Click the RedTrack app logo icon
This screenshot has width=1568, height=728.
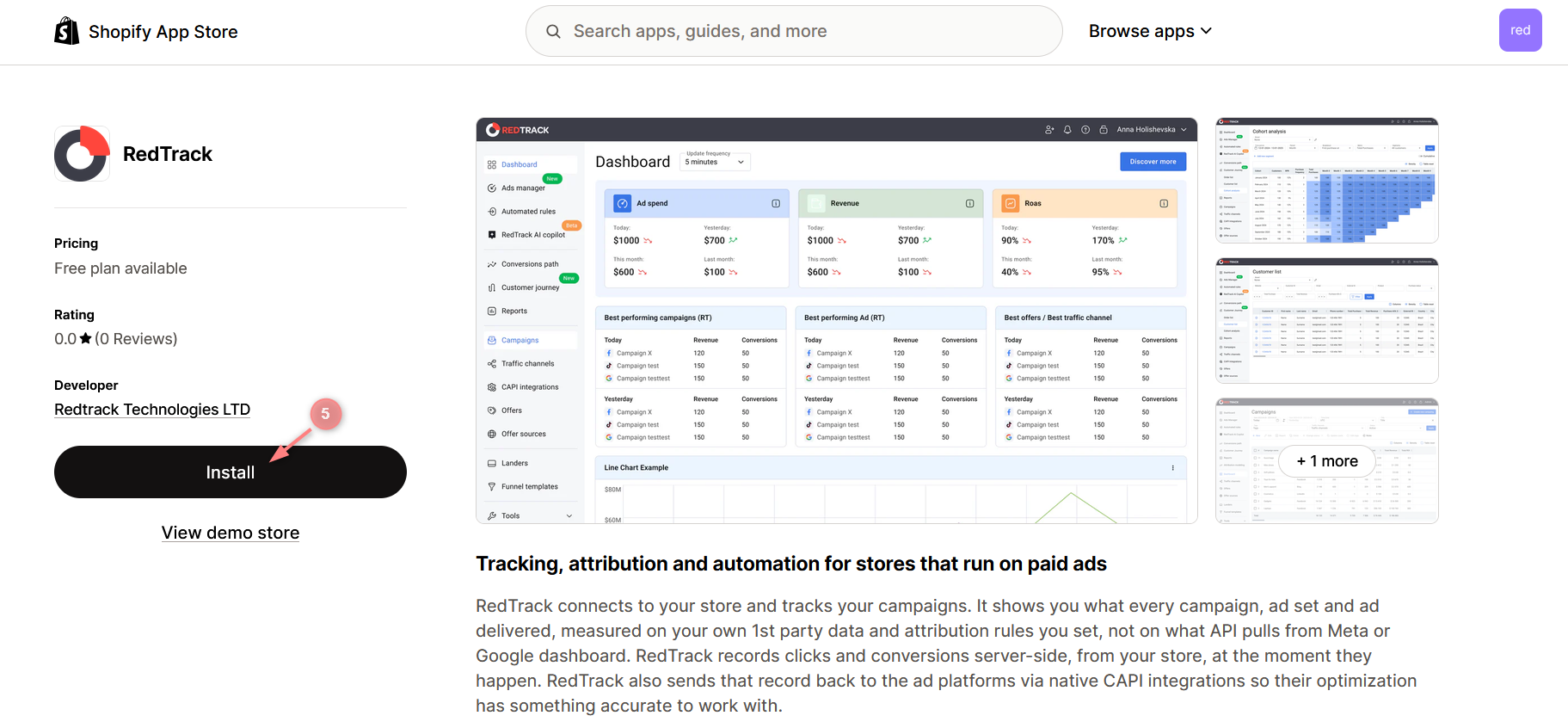pos(82,154)
